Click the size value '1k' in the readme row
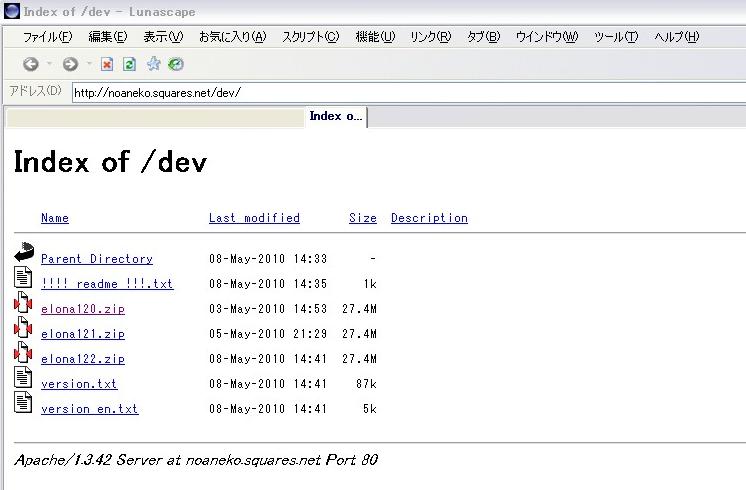The width and height of the screenshot is (746, 490). pos(370,284)
